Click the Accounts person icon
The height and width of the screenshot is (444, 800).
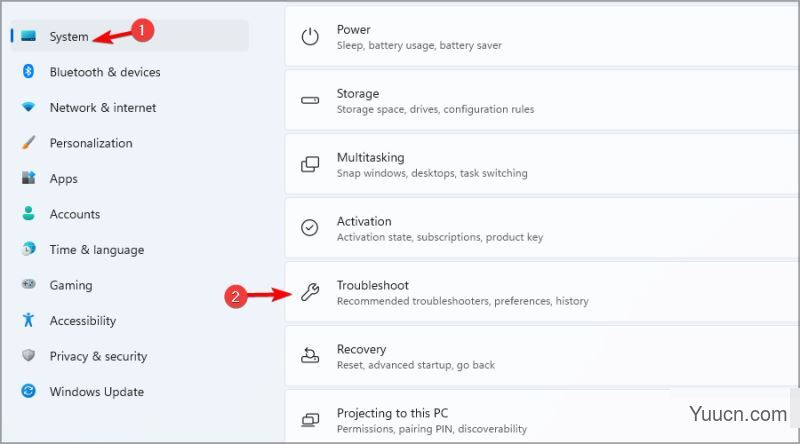[x=29, y=213]
